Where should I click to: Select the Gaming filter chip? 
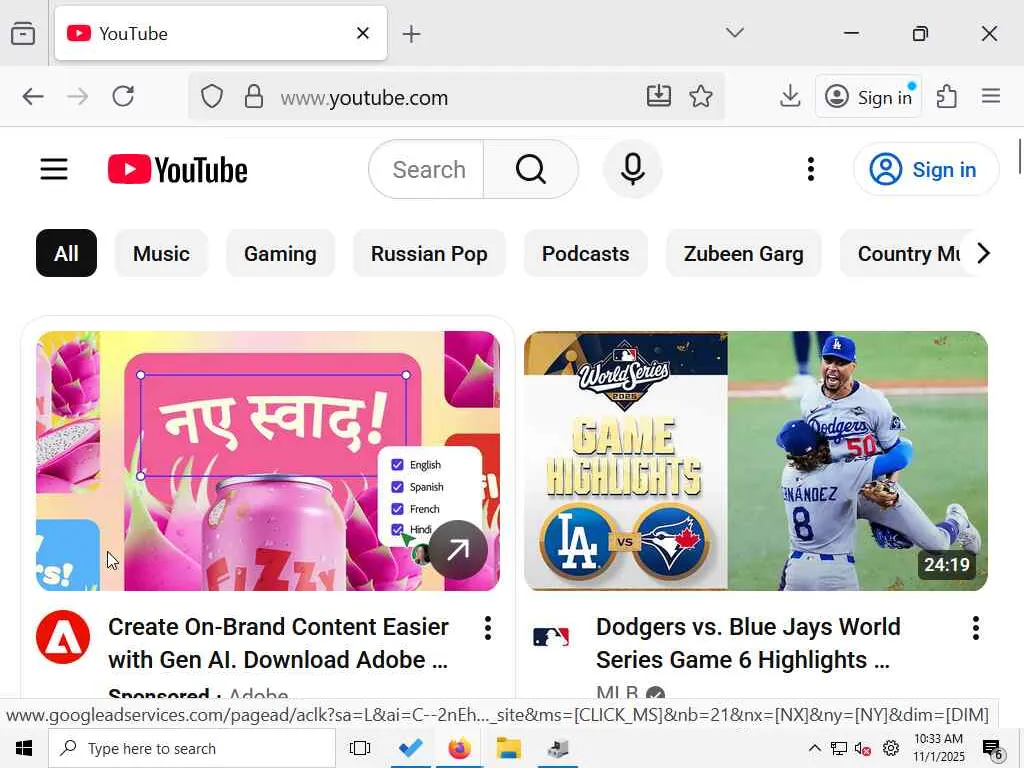pos(280,253)
